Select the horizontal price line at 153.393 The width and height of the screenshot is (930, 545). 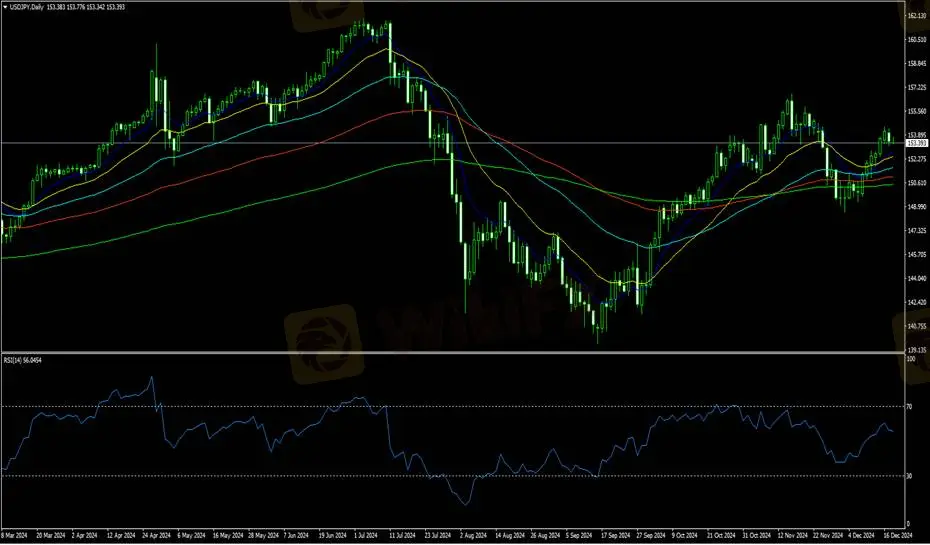coord(453,143)
